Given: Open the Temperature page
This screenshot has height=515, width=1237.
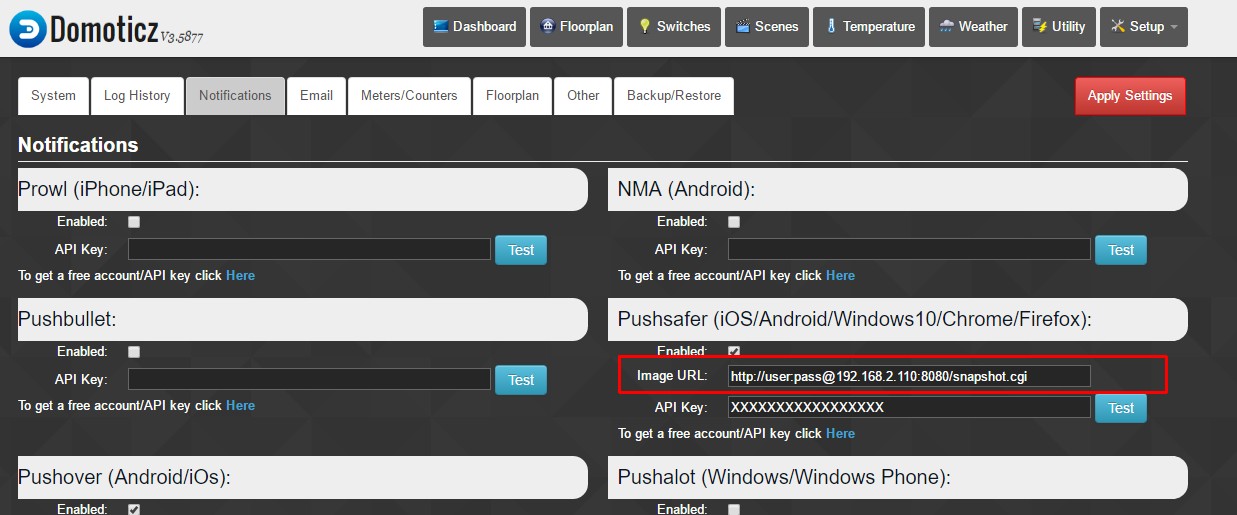Looking at the screenshot, I should tap(869, 27).
